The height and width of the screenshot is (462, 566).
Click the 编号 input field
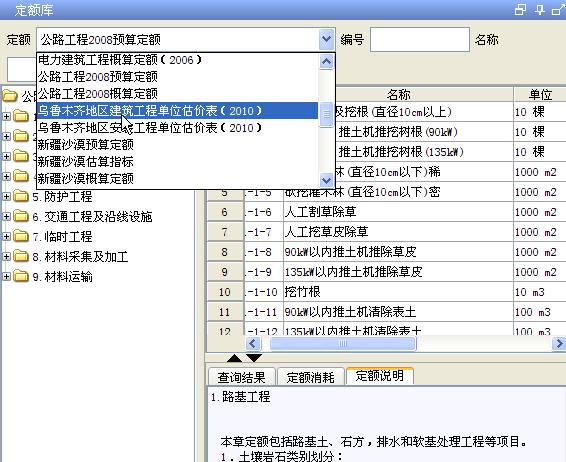tap(420, 39)
